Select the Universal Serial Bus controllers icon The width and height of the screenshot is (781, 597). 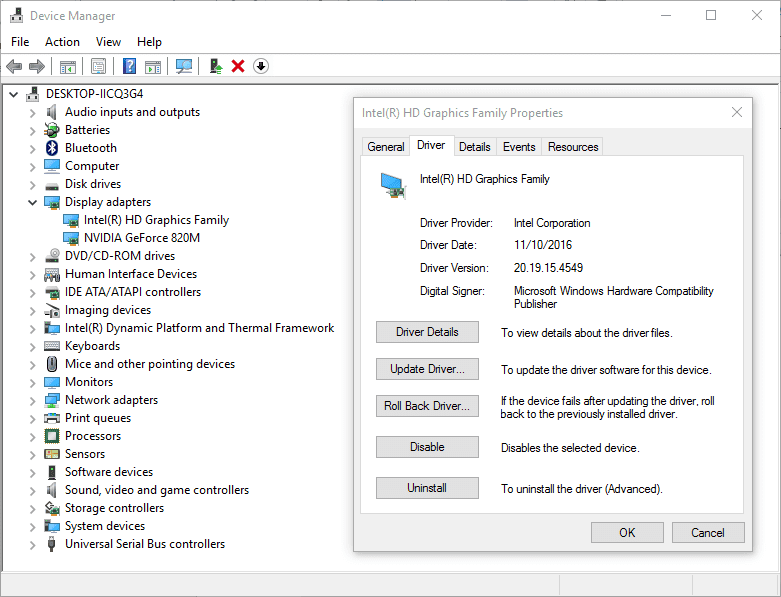[51, 544]
